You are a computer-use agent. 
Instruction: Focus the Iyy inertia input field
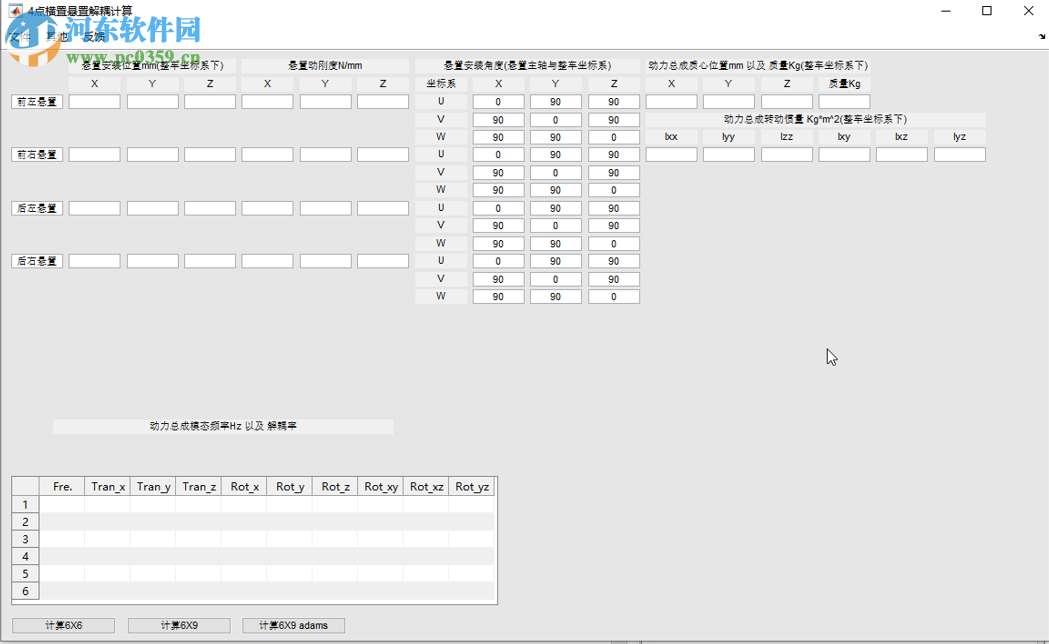tap(729, 154)
